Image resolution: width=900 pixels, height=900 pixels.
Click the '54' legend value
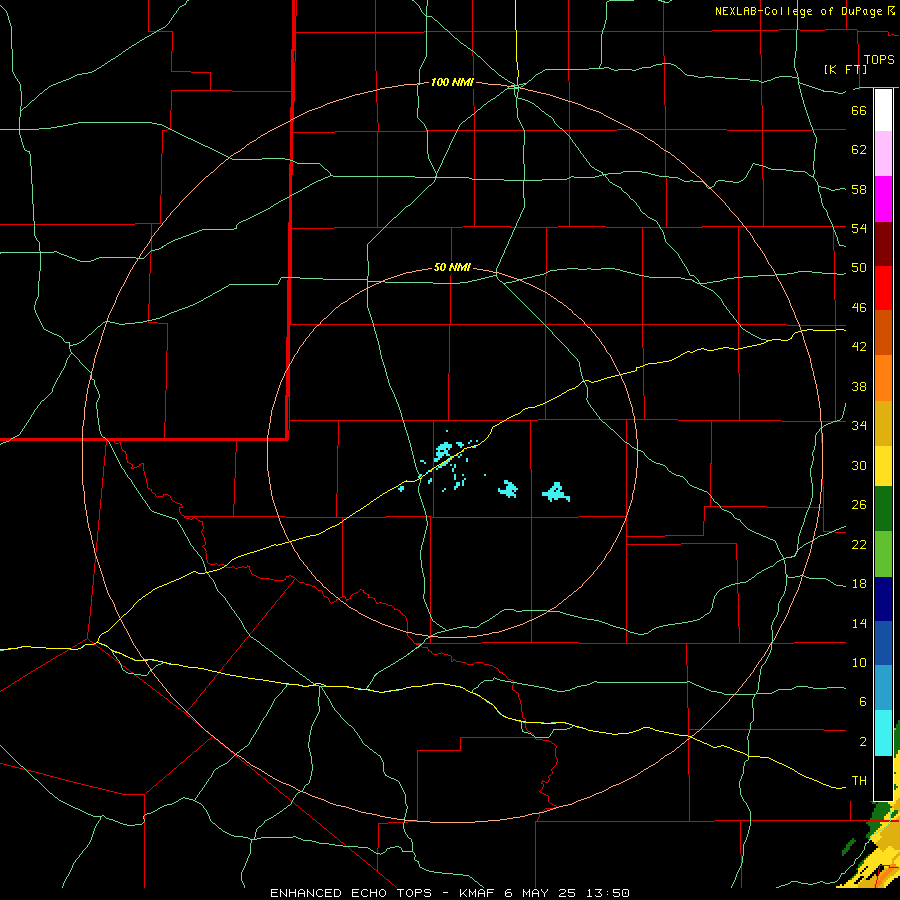[x=859, y=228]
